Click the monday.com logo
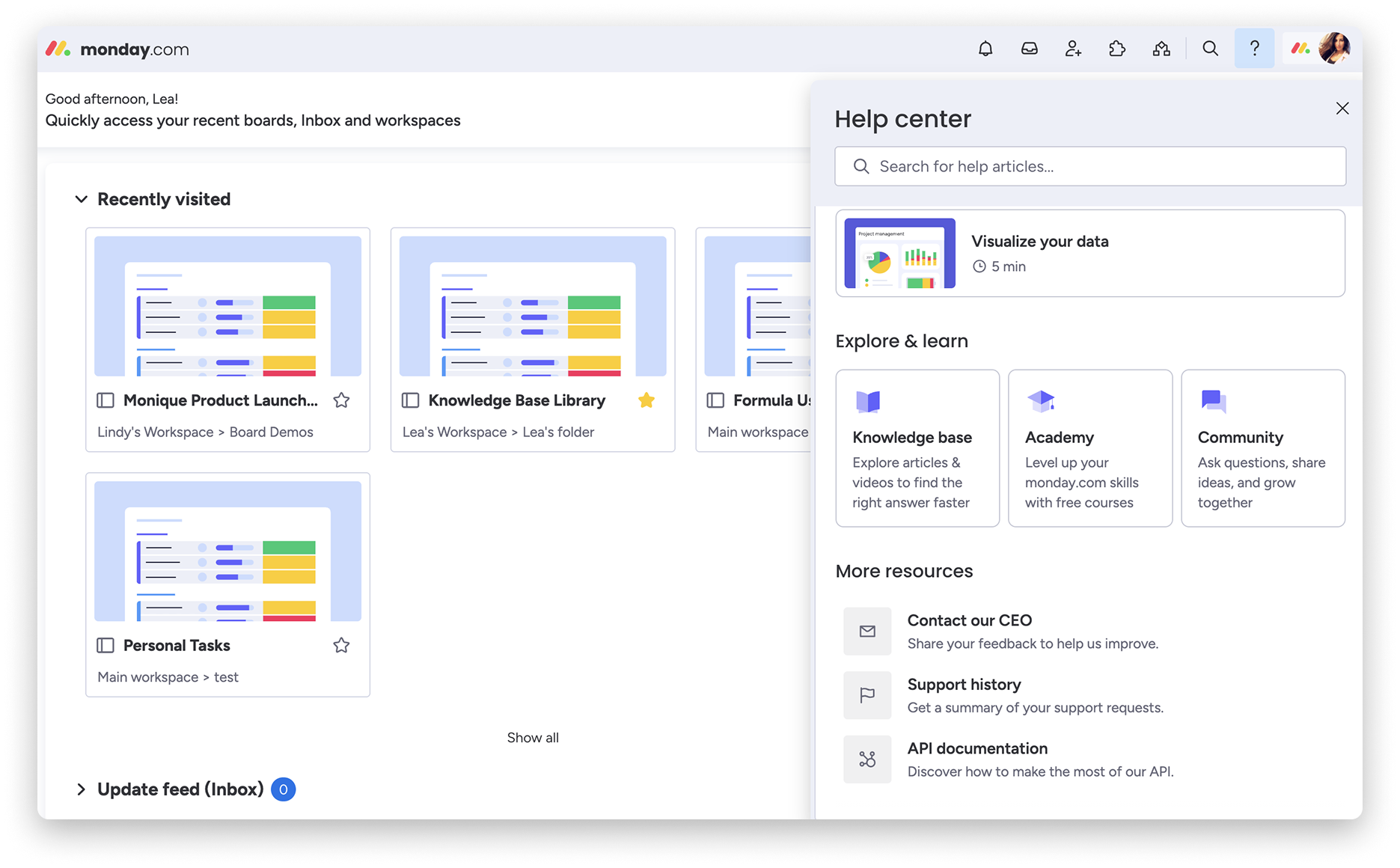 point(117,49)
